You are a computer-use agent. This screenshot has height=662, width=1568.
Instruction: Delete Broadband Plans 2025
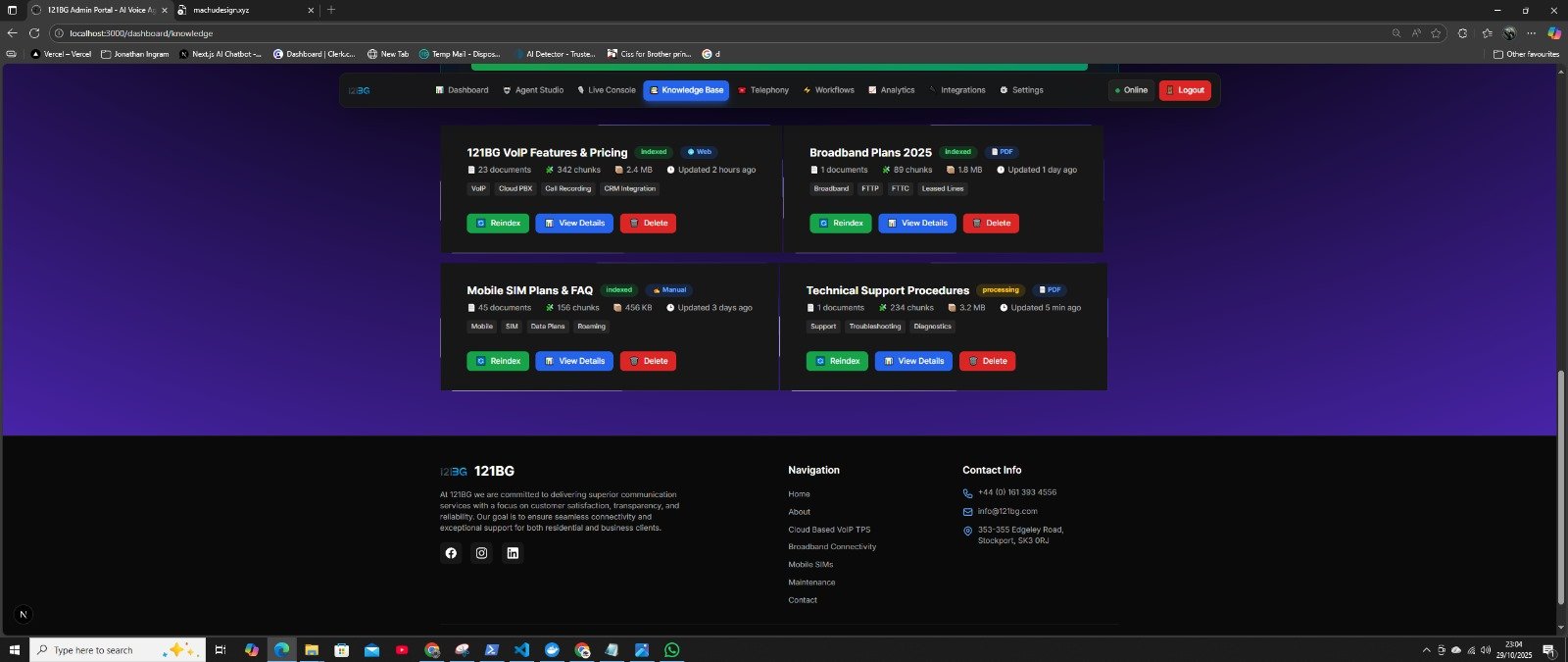tap(991, 224)
